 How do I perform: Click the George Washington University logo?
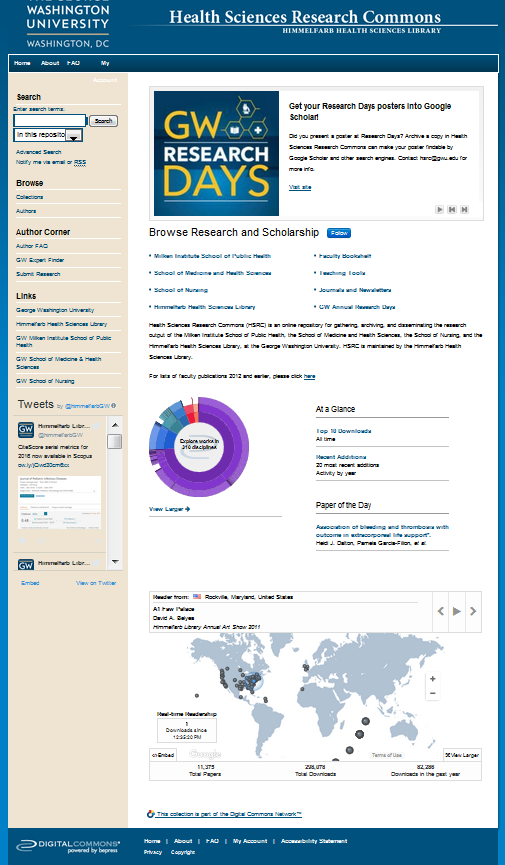coord(68,24)
